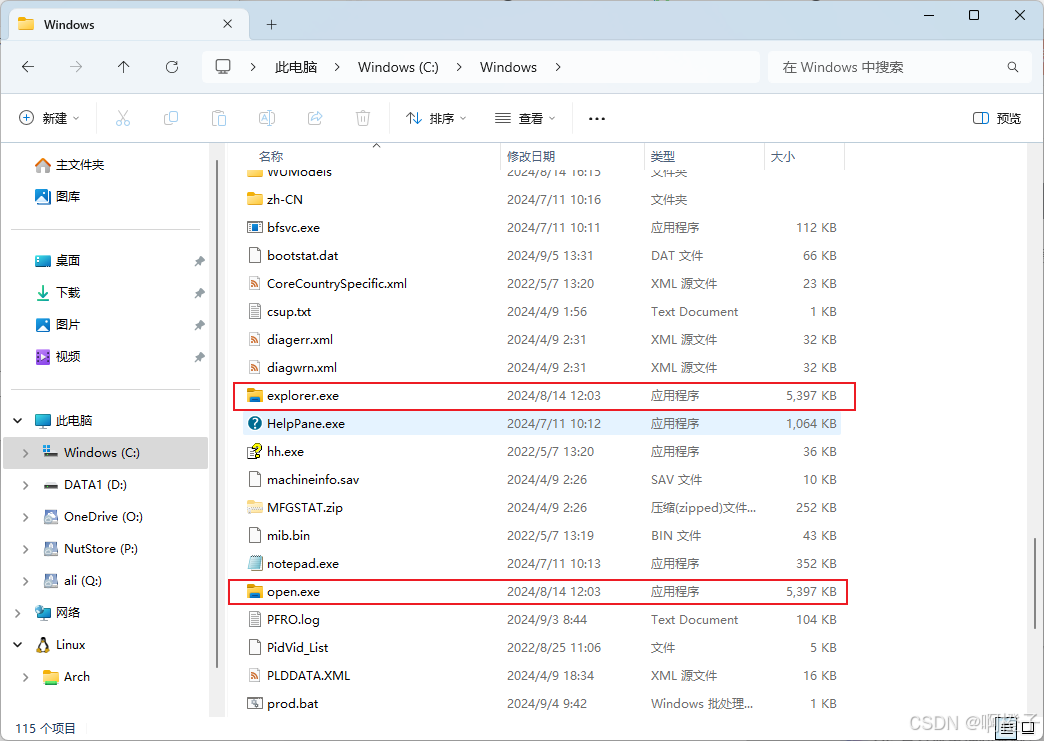Click the Rename icon in toolbar

[267, 119]
